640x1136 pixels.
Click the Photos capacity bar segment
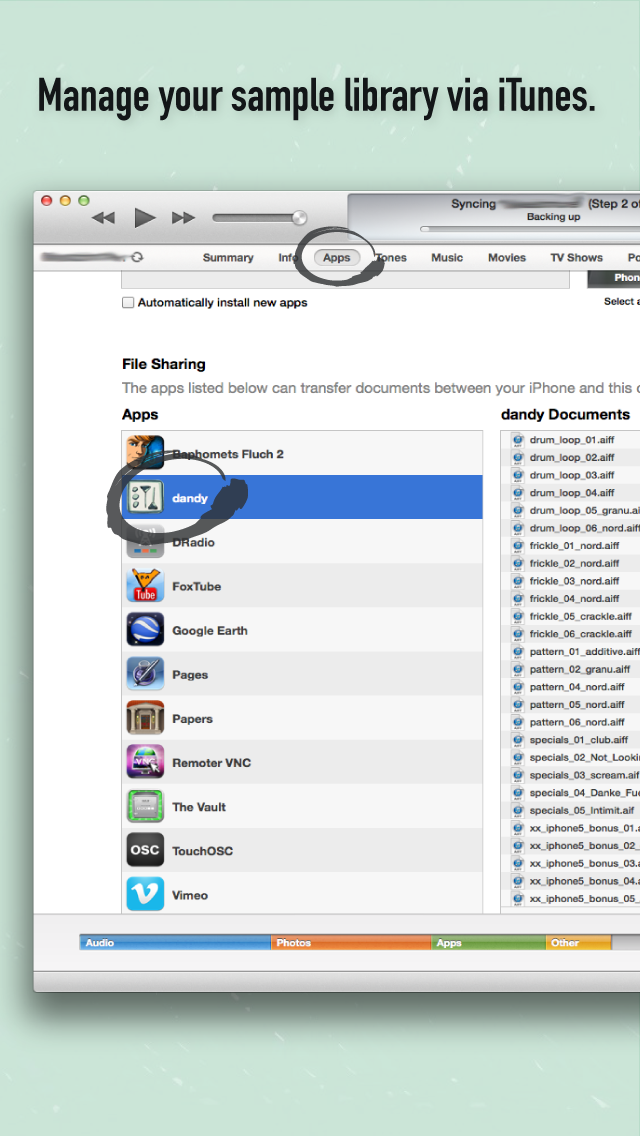(x=352, y=943)
